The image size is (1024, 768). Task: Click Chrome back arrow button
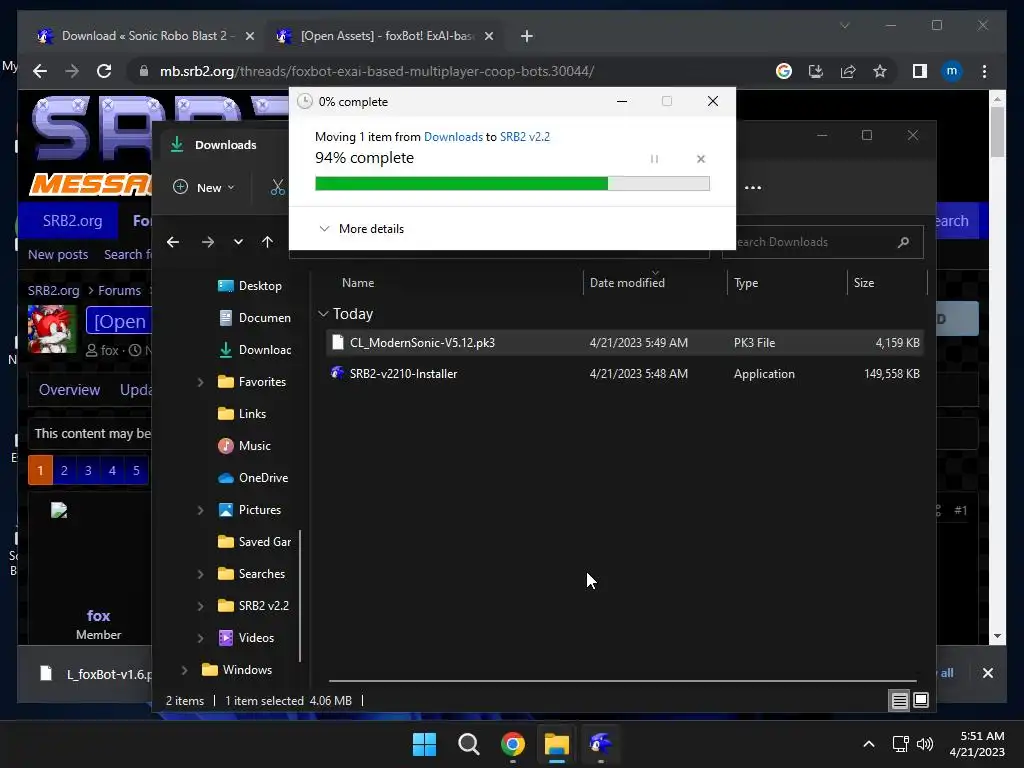click(40, 71)
